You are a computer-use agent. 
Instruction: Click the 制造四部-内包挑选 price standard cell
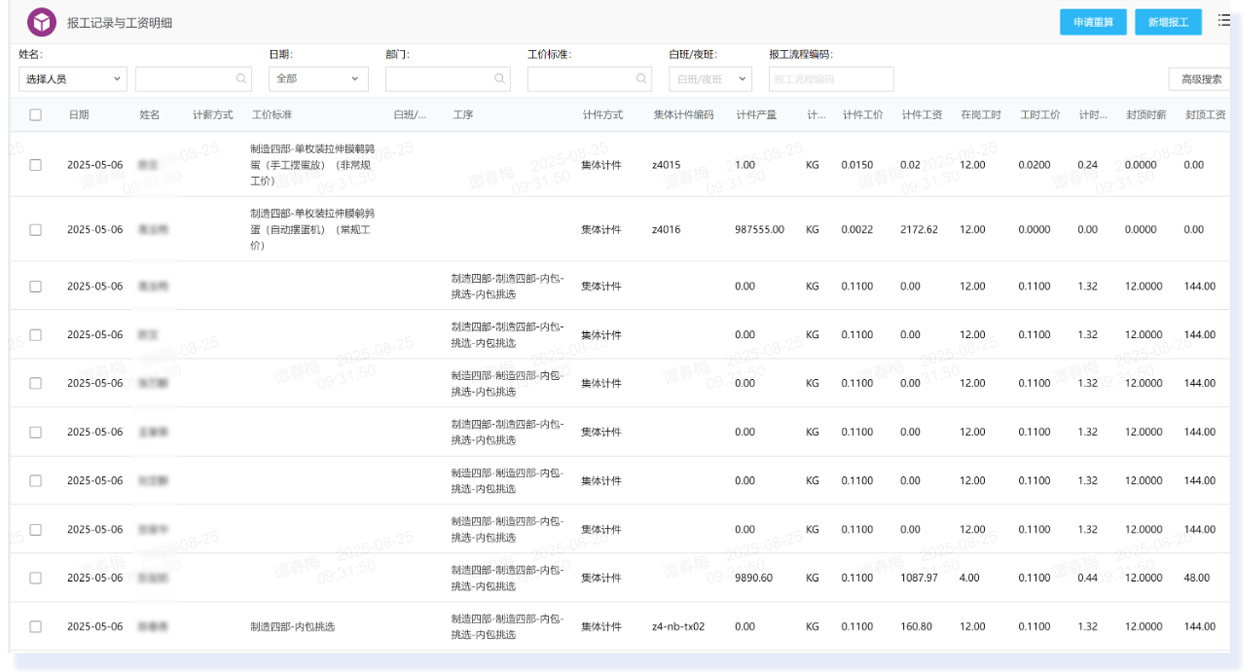[x=292, y=627]
